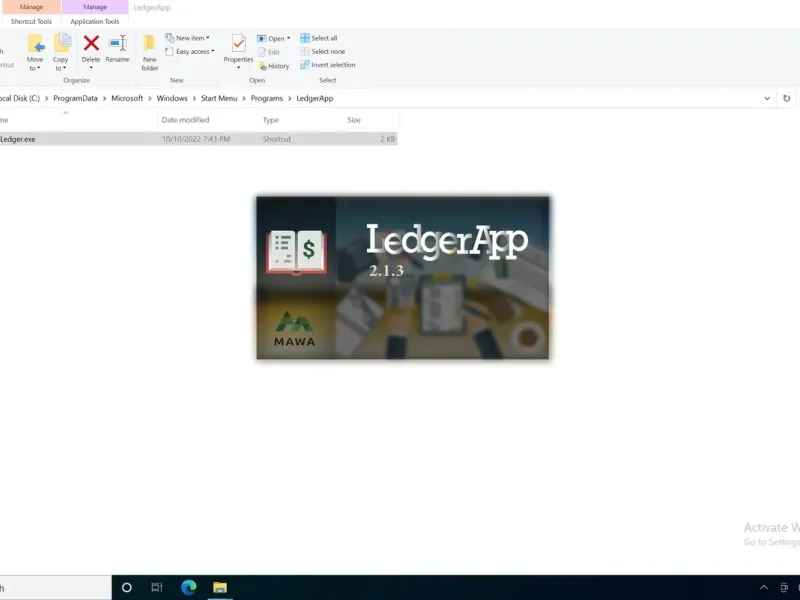Navigate to Start Menu breadcrumb

(x=219, y=98)
